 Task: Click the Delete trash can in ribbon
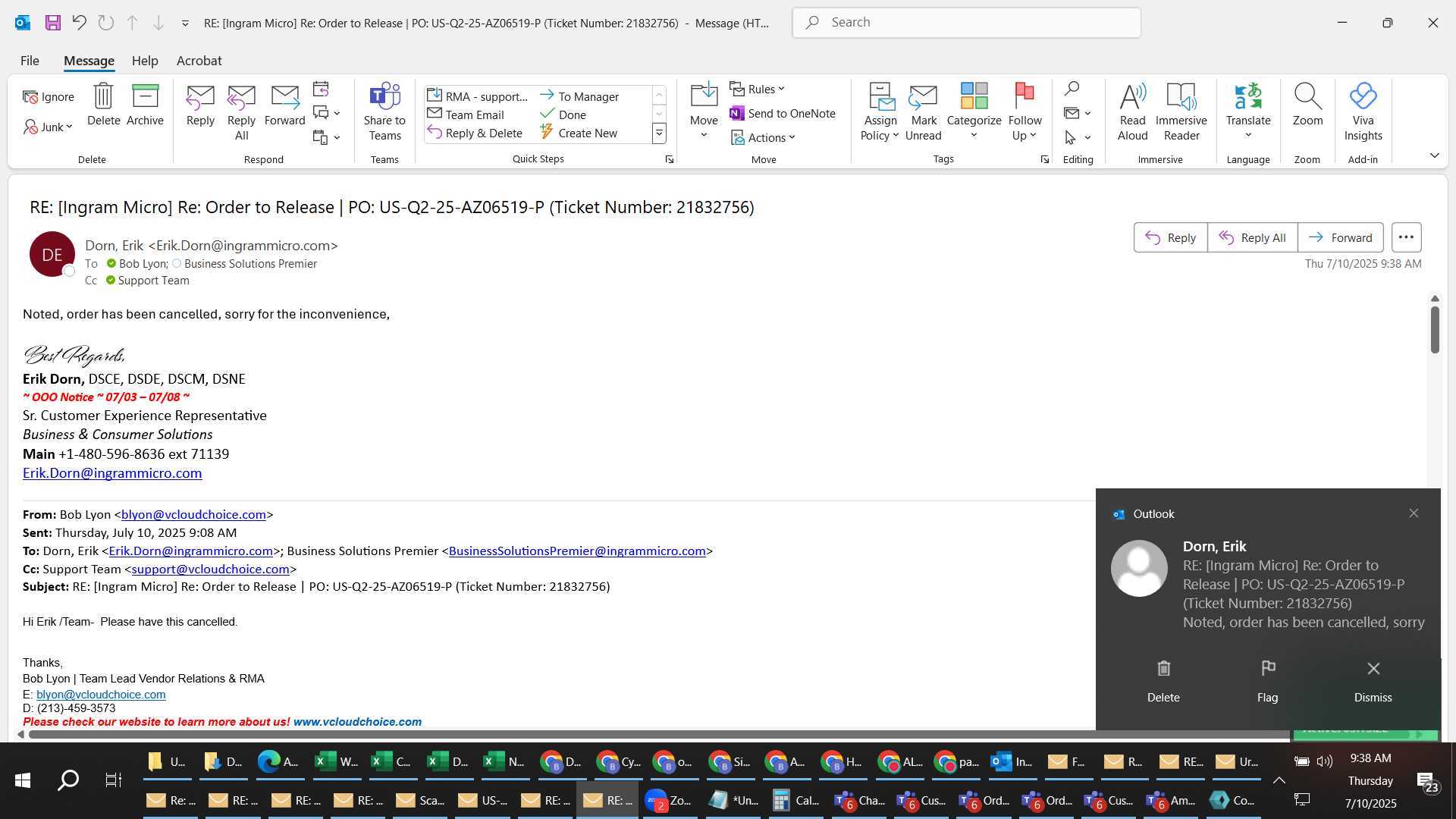click(103, 105)
